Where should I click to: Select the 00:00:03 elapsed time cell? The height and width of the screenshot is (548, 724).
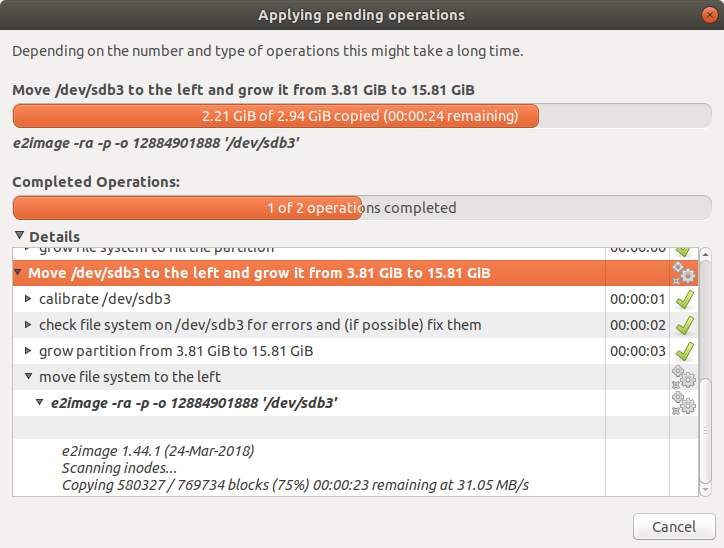click(637, 351)
